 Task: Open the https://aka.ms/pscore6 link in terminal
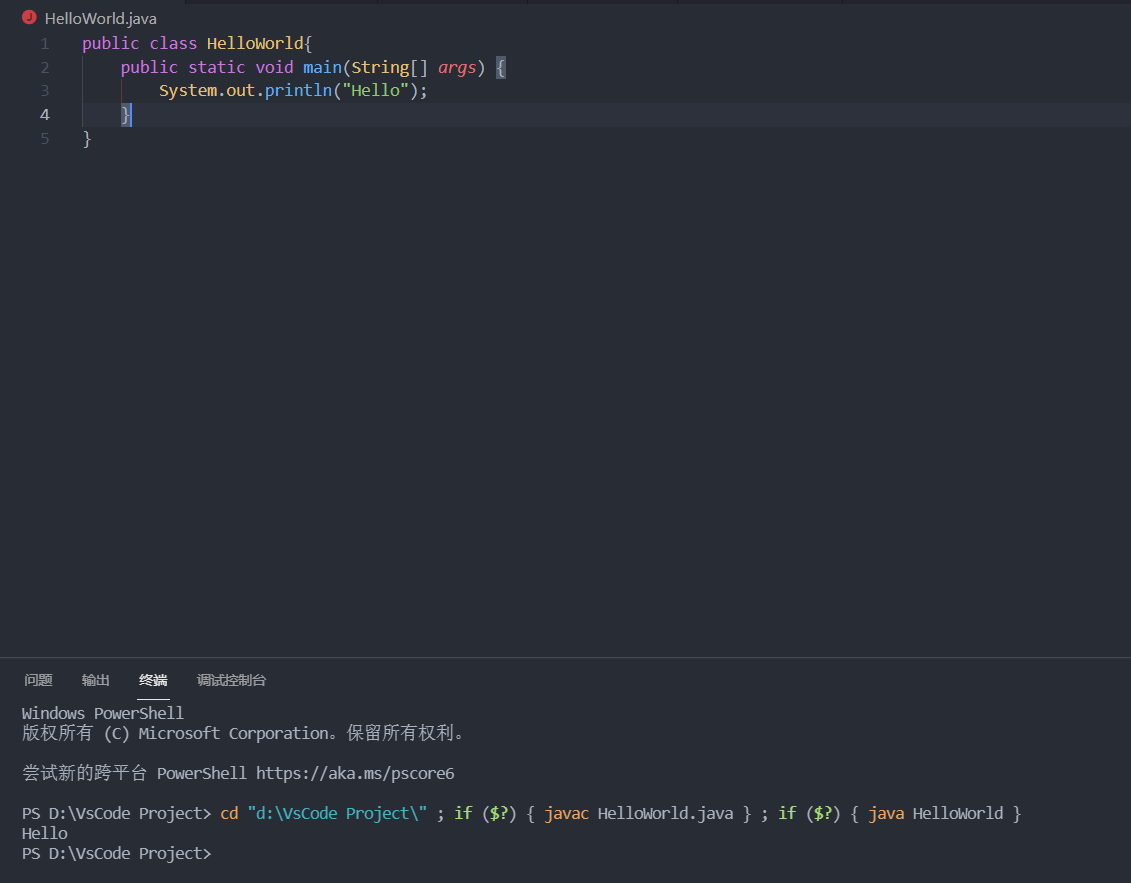[x=355, y=773]
